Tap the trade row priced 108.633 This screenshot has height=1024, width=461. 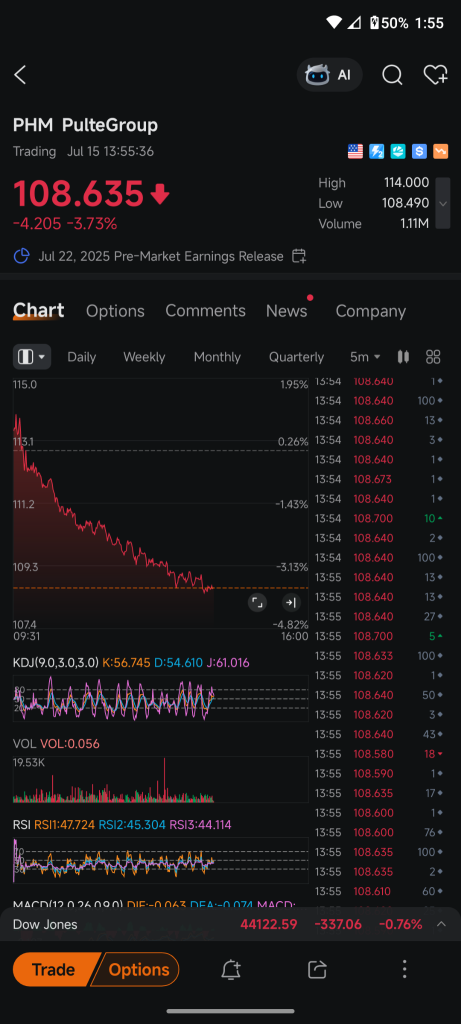coord(379,655)
